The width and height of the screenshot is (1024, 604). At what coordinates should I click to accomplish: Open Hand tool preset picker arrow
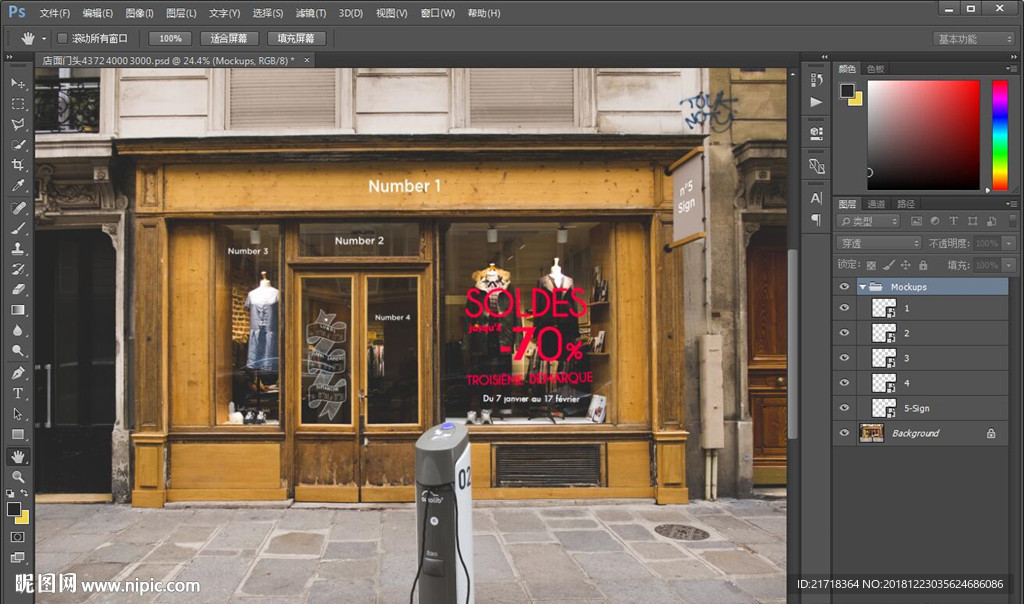(x=44, y=39)
